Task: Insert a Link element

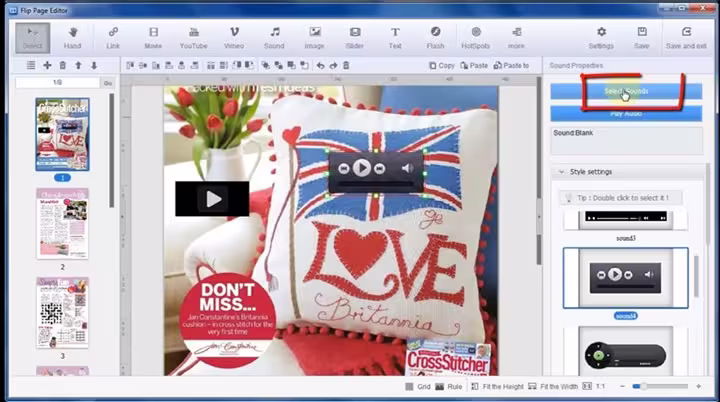Action: coord(113,38)
